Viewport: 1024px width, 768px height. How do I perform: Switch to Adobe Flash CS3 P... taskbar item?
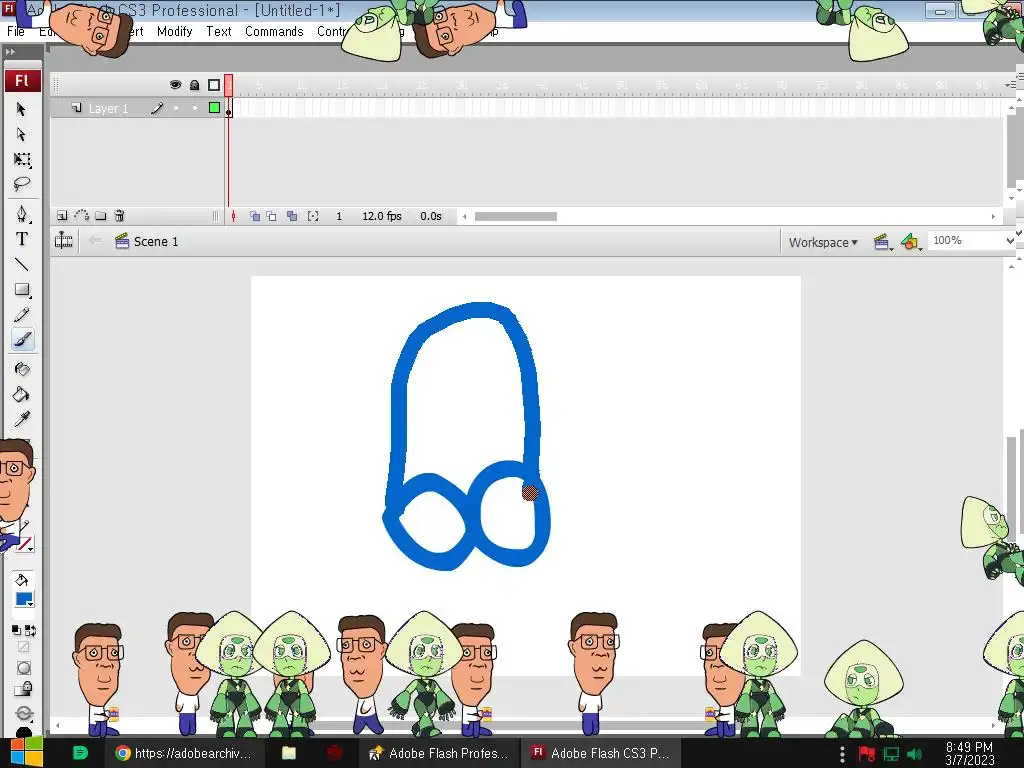click(600, 753)
